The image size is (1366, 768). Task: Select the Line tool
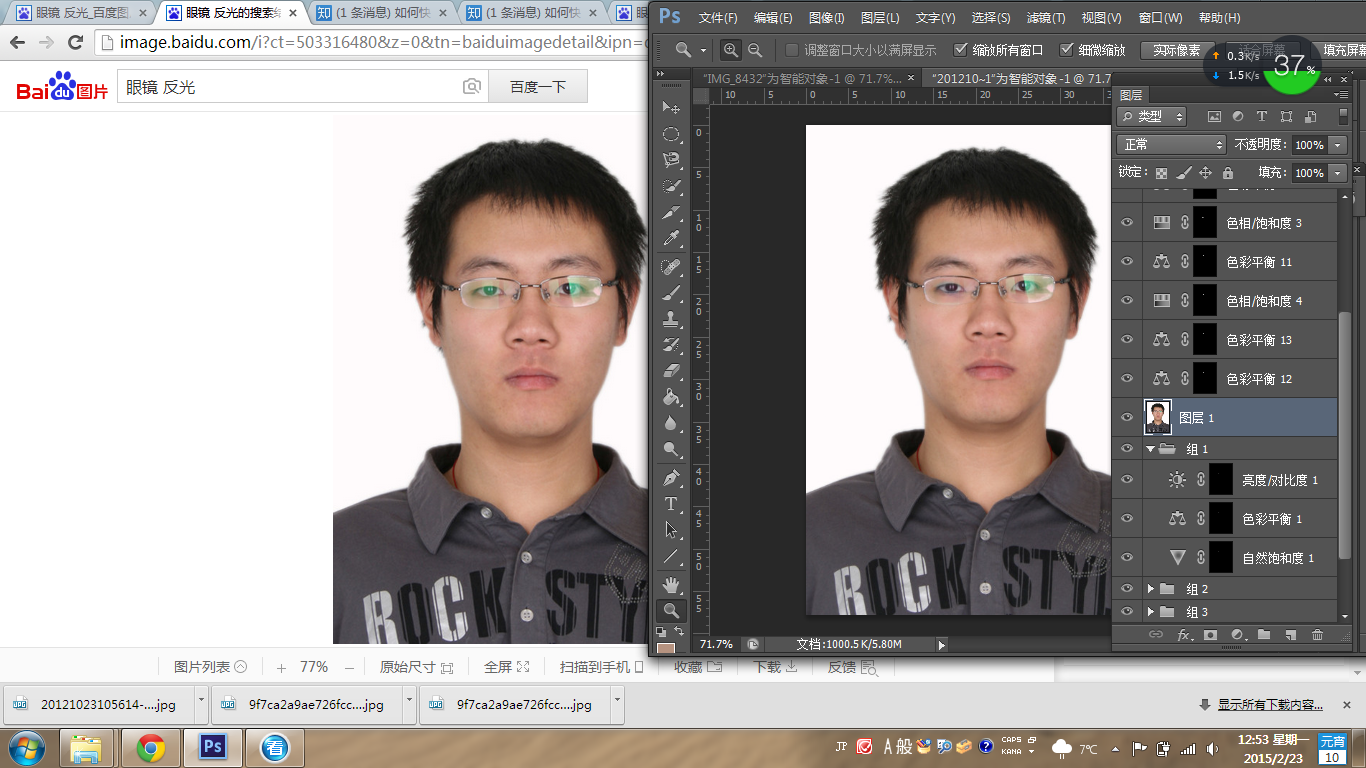(671, 556)
